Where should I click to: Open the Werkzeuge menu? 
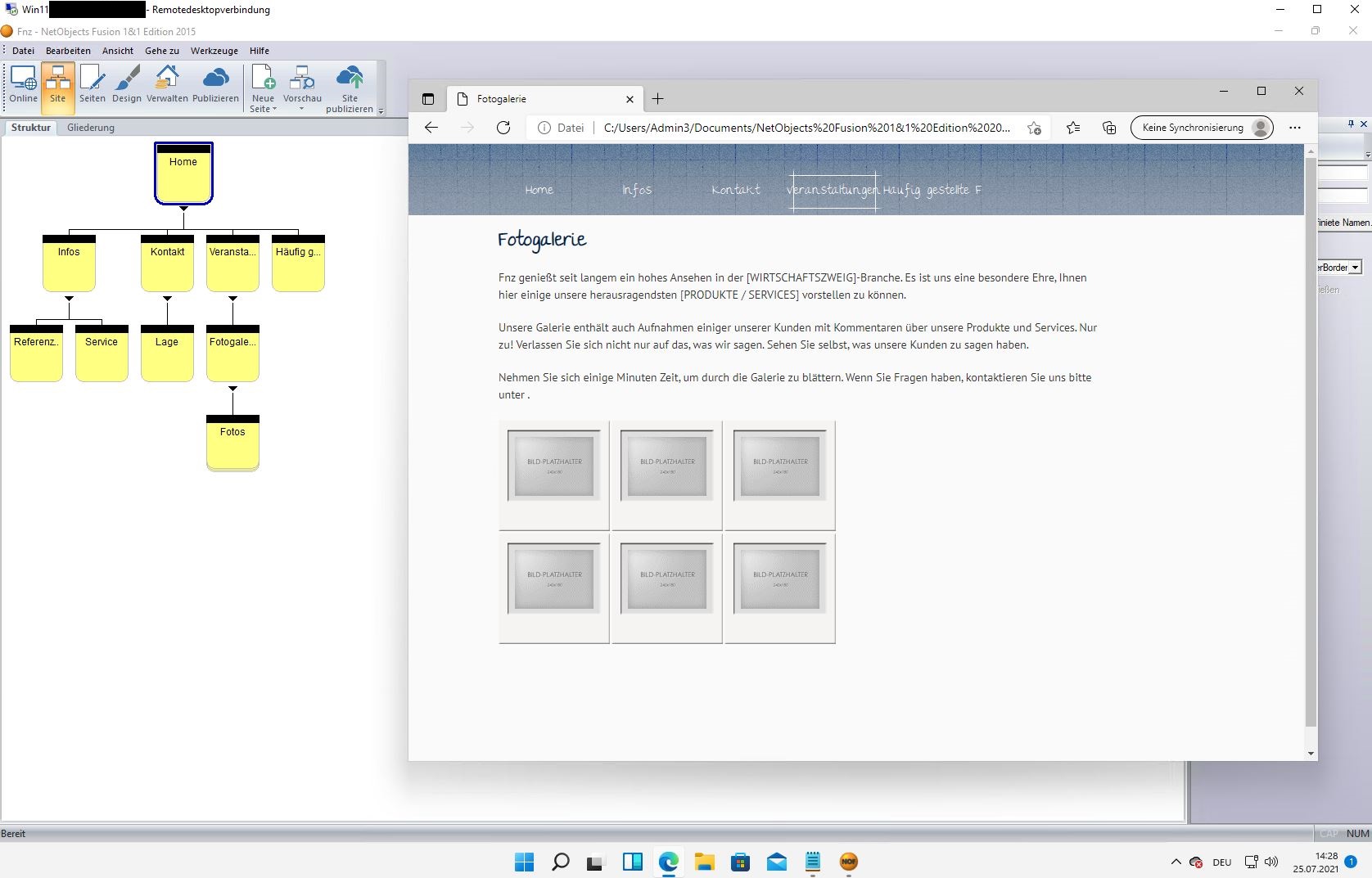pos(214,51)
